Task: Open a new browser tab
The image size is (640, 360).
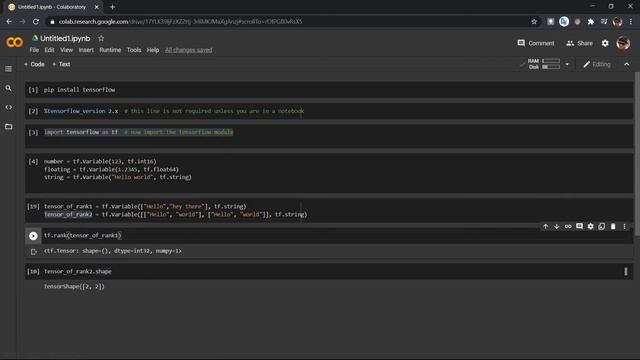Action: click(x=112, y=7)
